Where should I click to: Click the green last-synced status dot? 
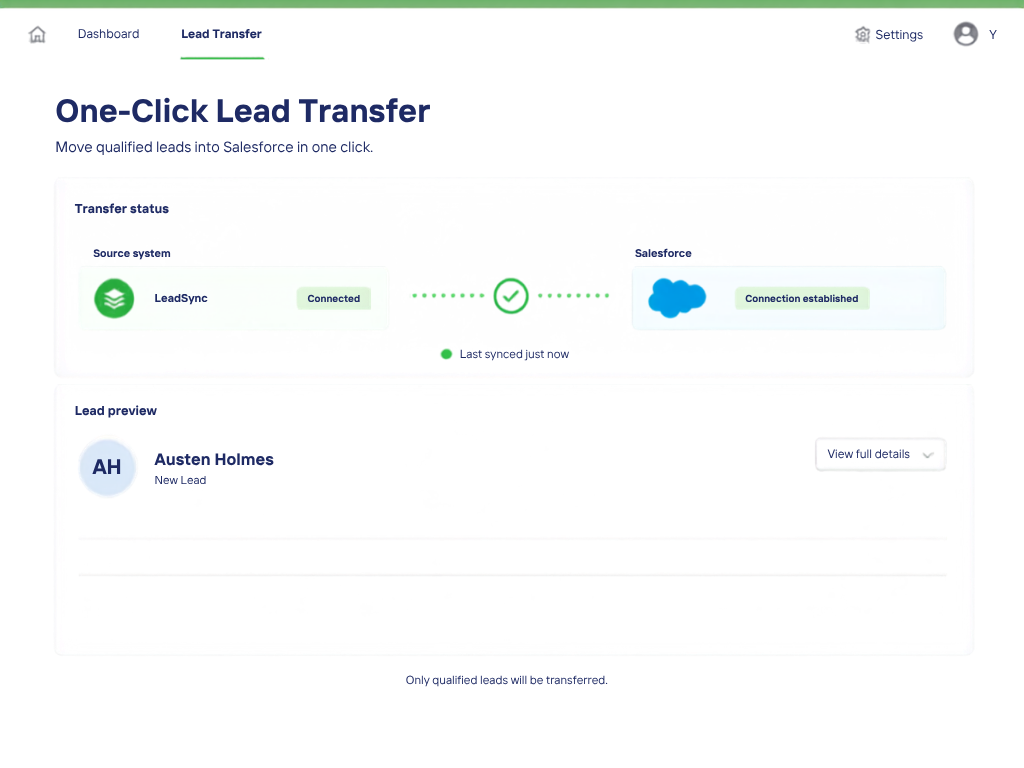pos(447,354)
